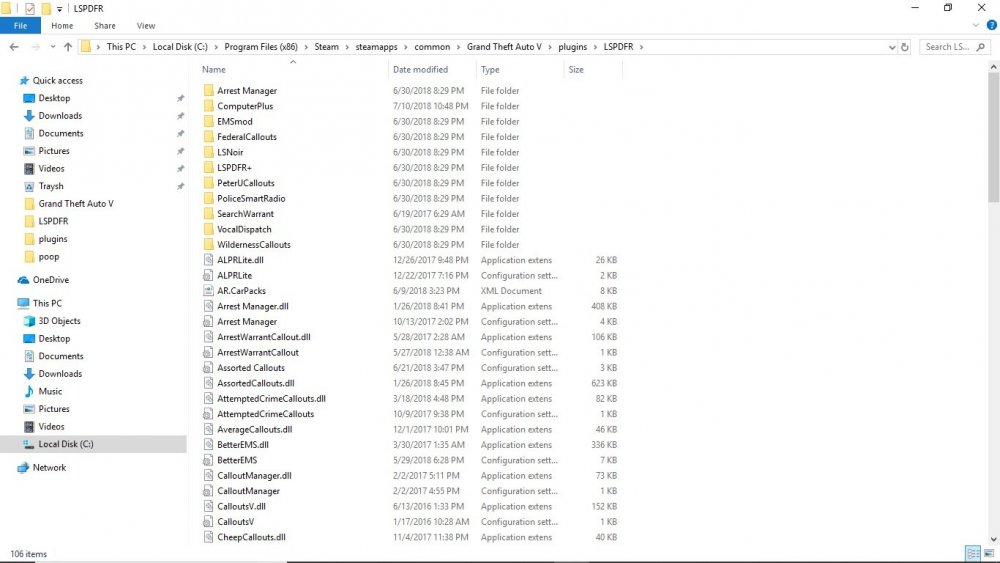Viewport: 1000px width, 563px height.
Task: Click 'Grand Theft Auto V' breadcrumb segment
Action: coord(504,47)
